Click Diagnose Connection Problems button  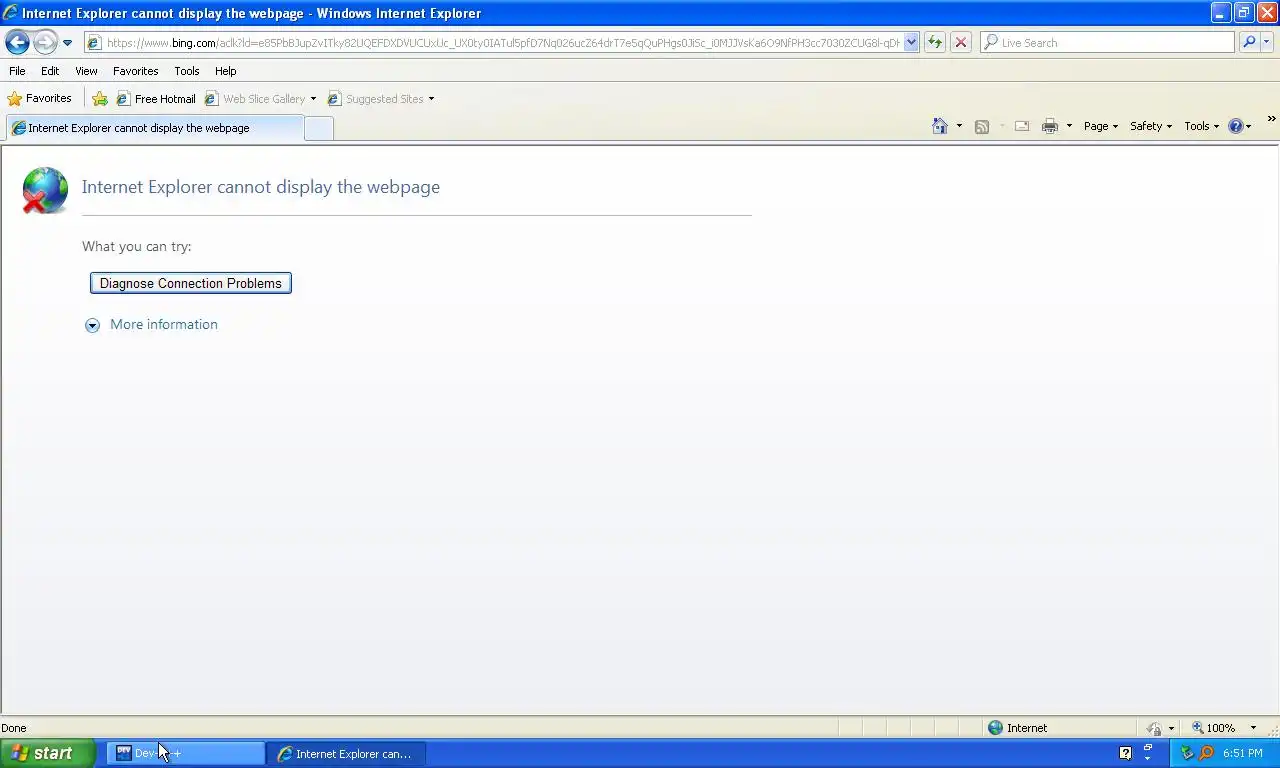click(x=191, y=283)
